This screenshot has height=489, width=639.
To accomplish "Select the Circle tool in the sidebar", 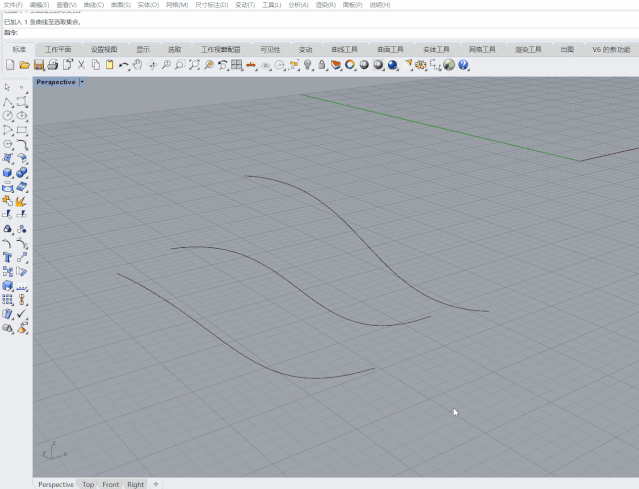I will pos(7,116).
